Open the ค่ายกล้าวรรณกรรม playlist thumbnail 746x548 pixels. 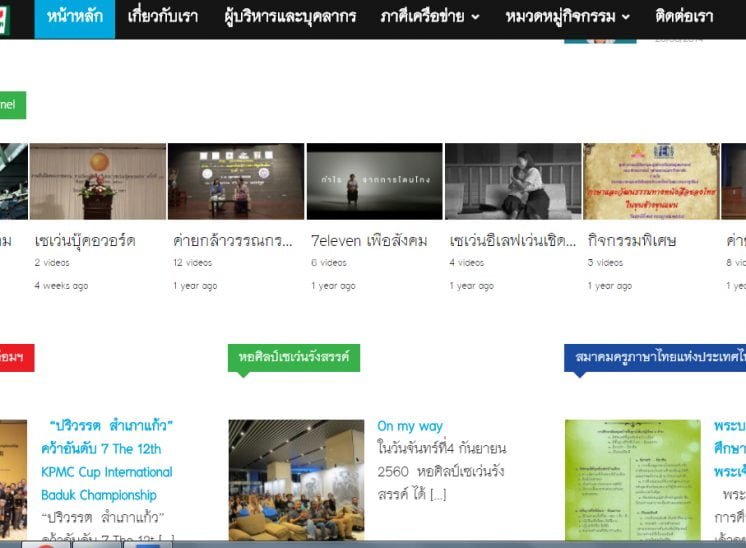(x=236, y=181)
